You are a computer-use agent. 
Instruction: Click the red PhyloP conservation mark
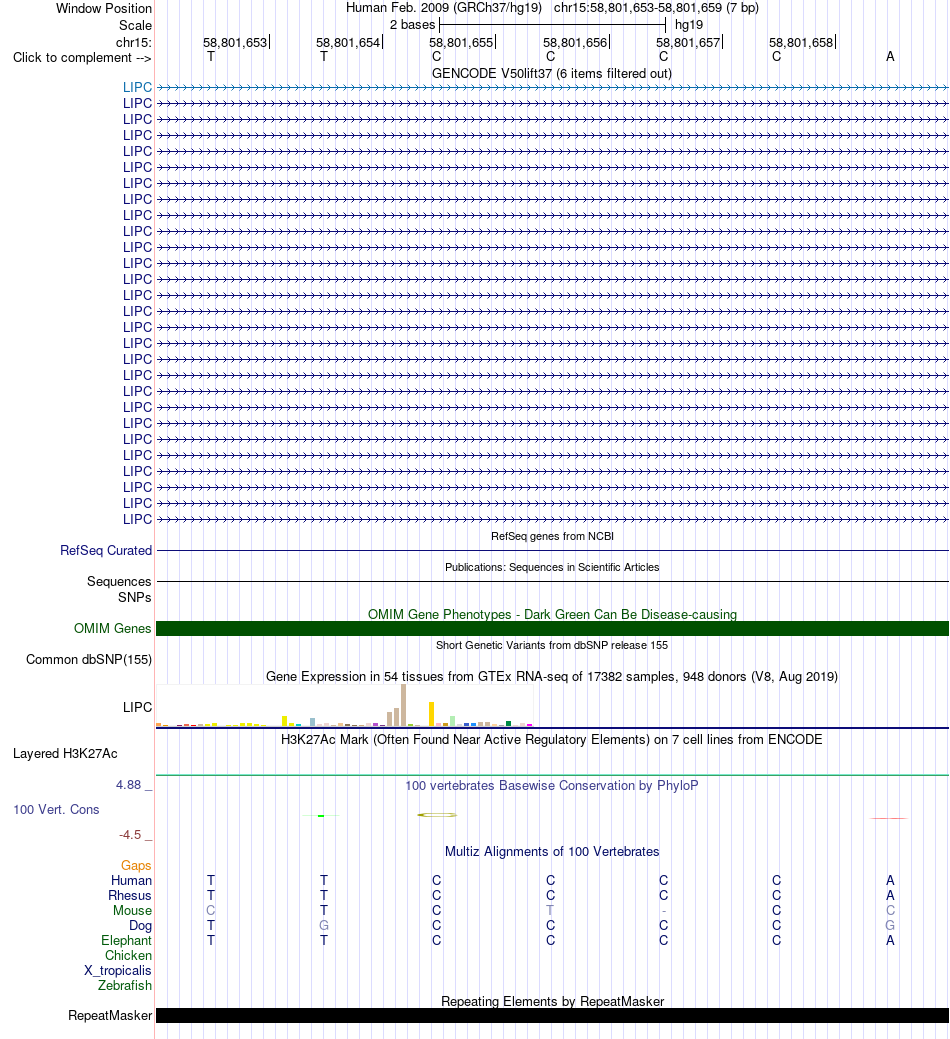click(888, 819)
